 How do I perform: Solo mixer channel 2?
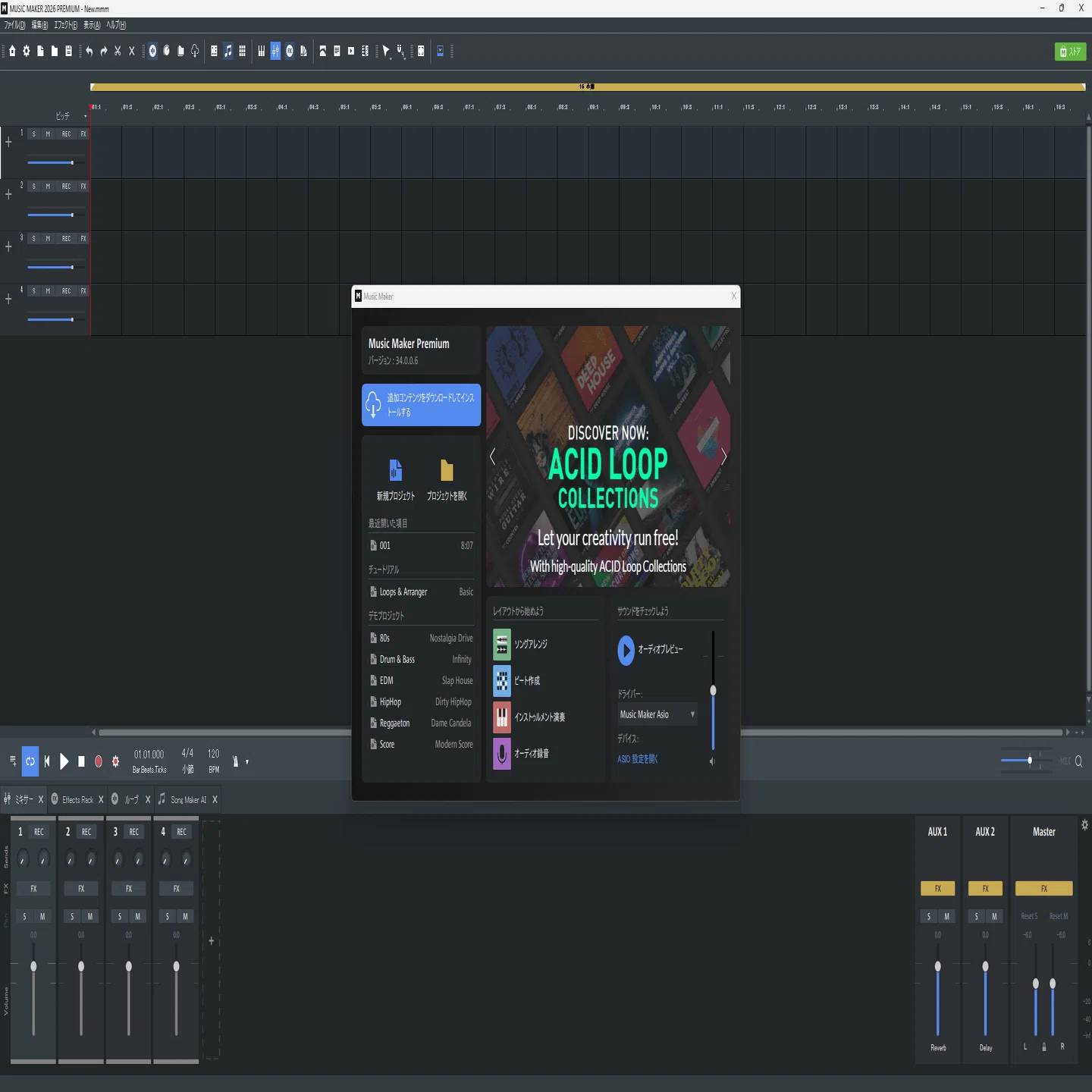72,916
